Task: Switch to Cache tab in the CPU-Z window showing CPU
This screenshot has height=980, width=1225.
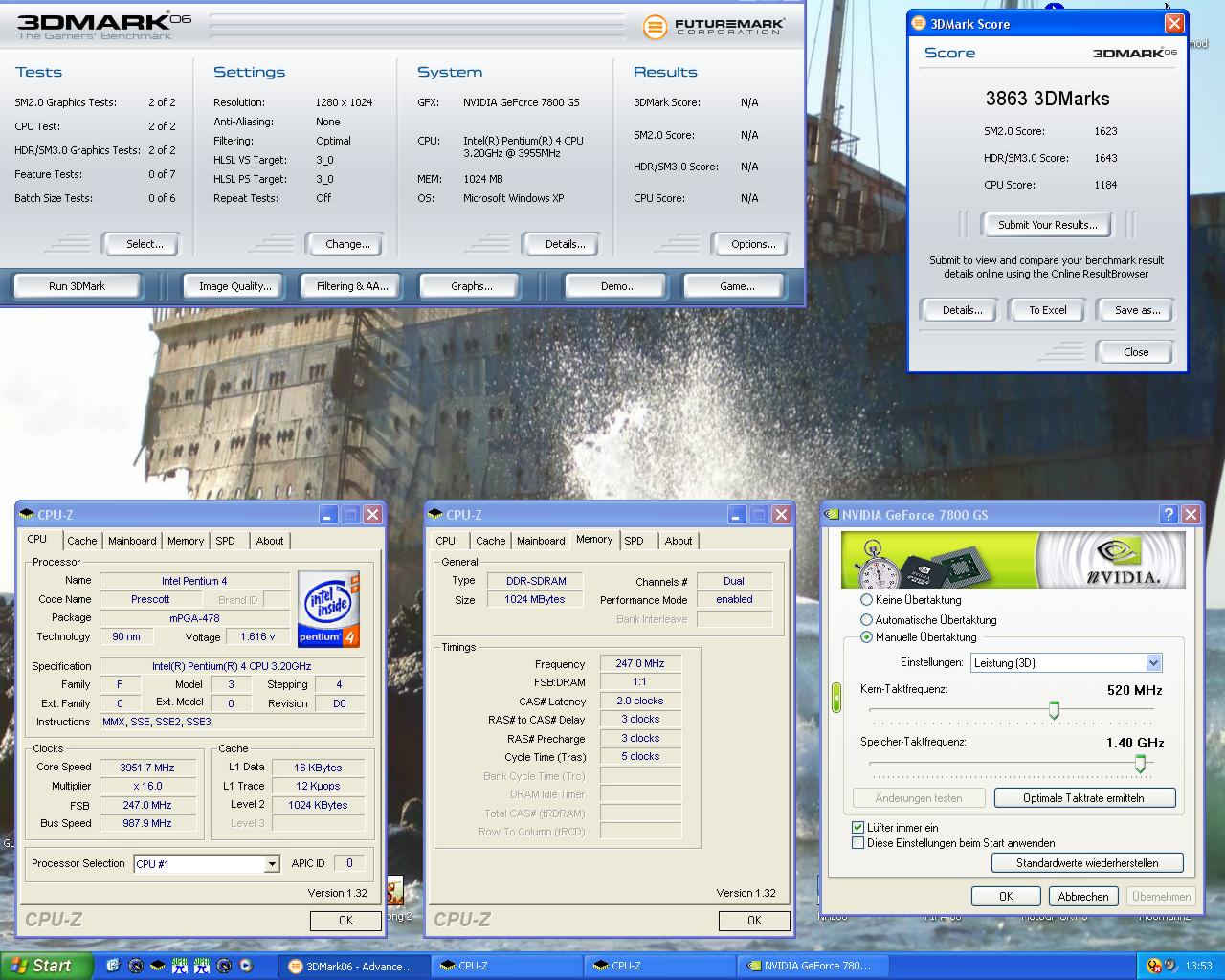Action: coord(81,541)
